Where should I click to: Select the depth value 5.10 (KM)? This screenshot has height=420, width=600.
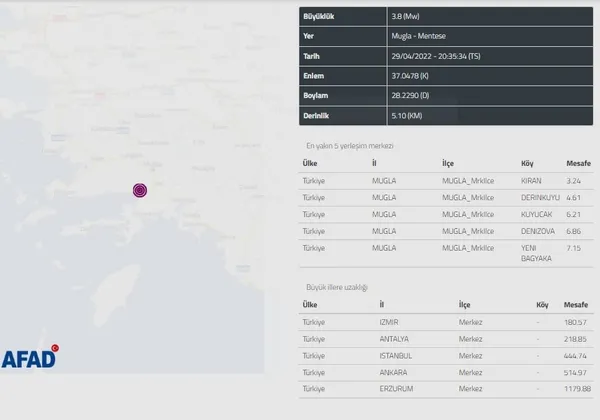tap(406, 116)
